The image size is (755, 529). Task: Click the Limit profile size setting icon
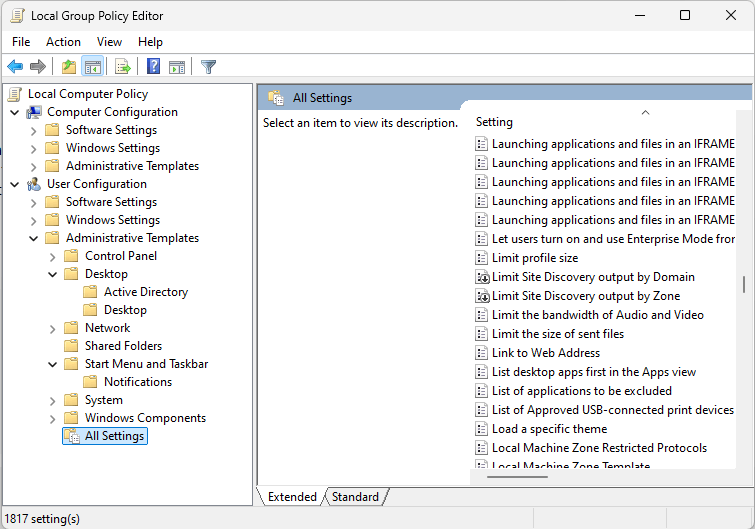[481, 258]
